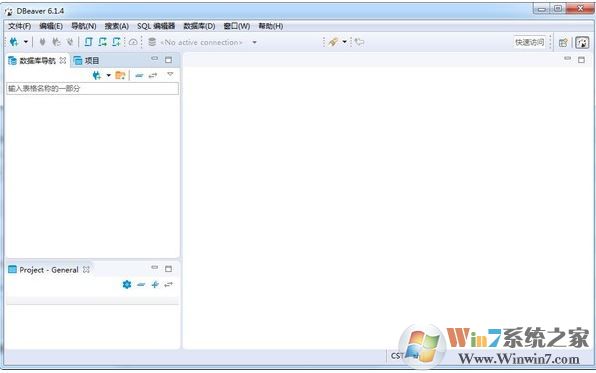Click the 快速访问 quick access field

click(x=529, y=42)
